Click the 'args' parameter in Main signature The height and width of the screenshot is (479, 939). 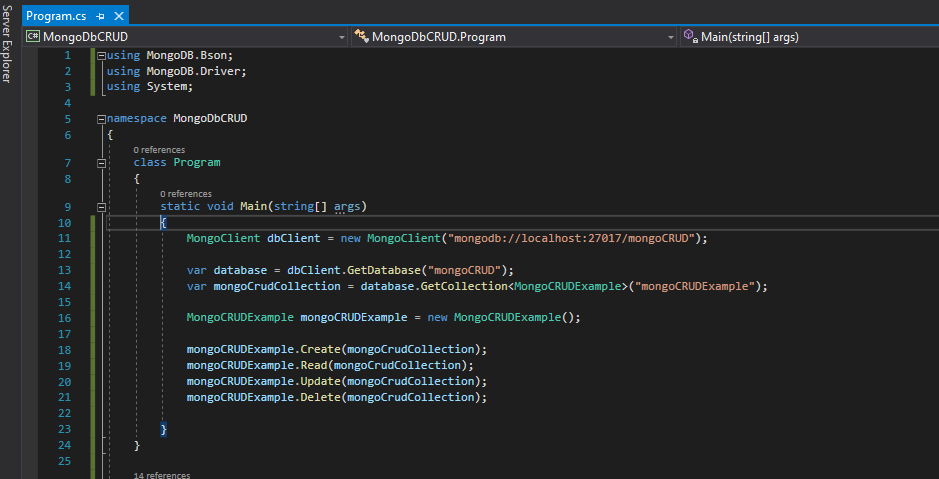(347, 207)
